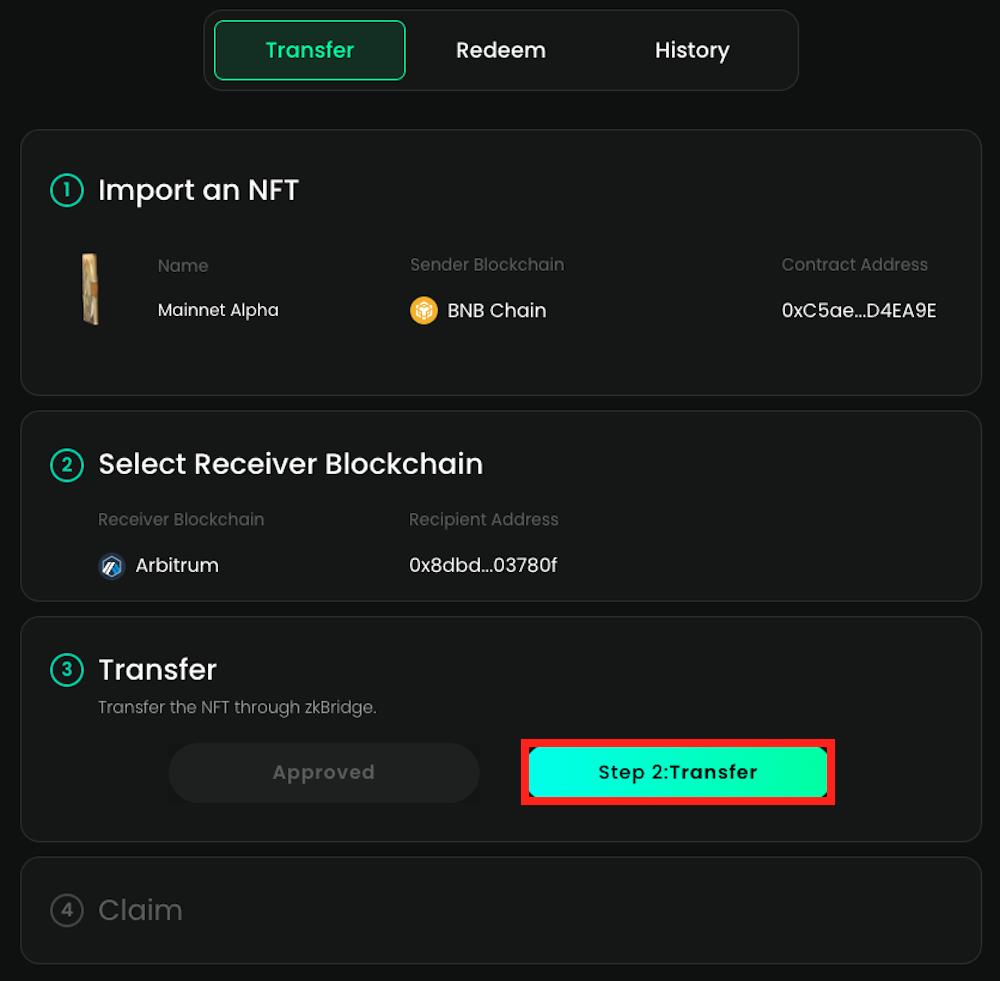Viewport: 1000px width, 981px height.
Task: Click the BNB Chain logo icon
Action: [x=424, y=311]
